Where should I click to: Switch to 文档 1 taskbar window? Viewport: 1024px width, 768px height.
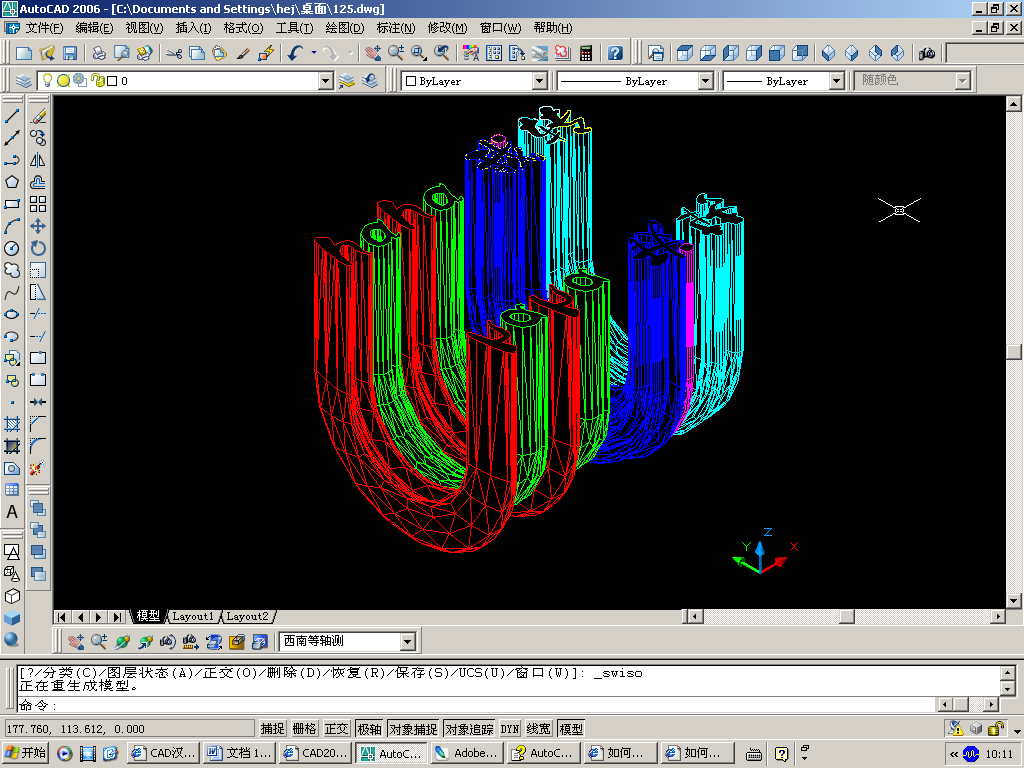[239, 753]
